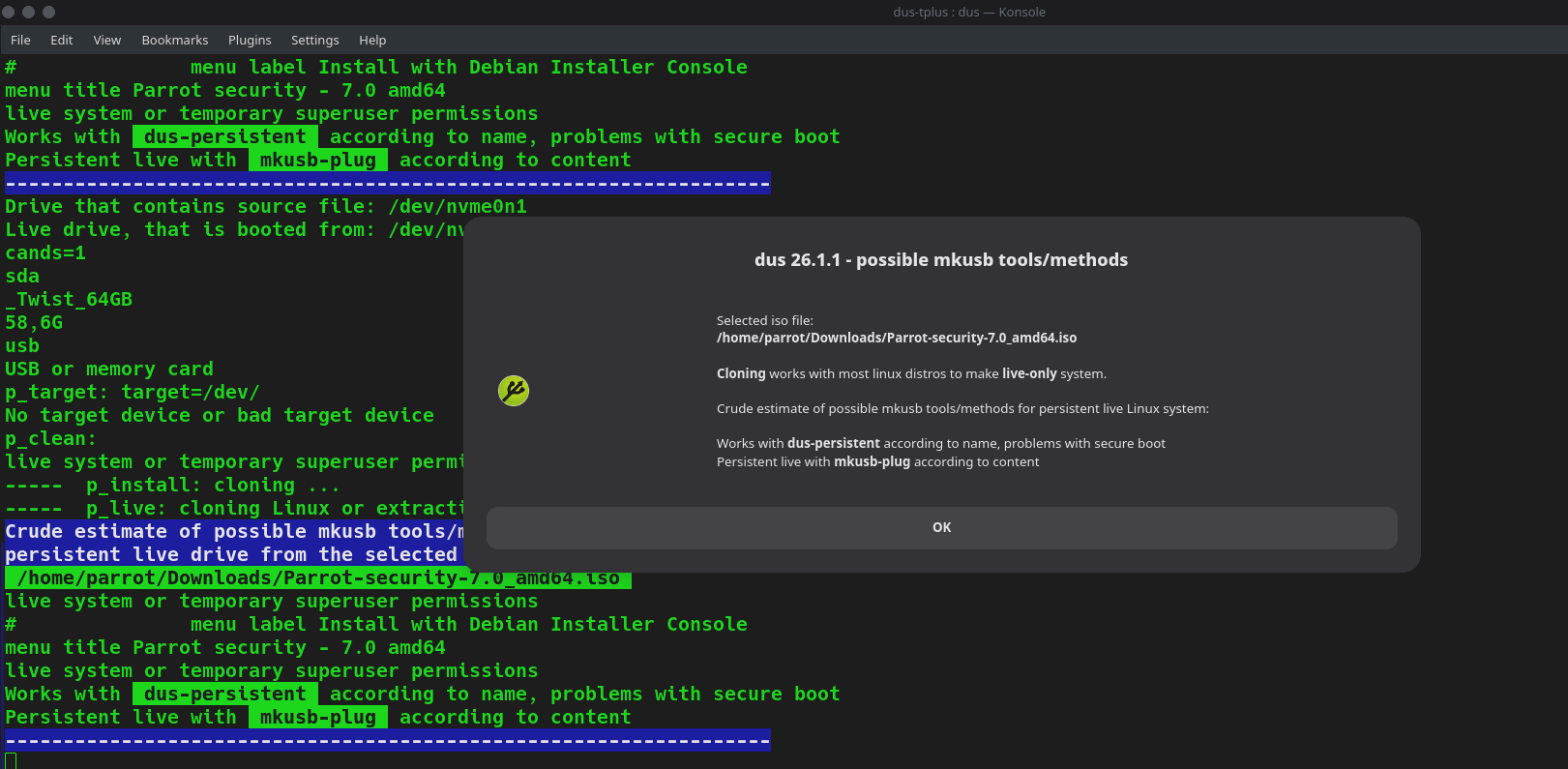Open the Settings menu

(x=315, y=40)
